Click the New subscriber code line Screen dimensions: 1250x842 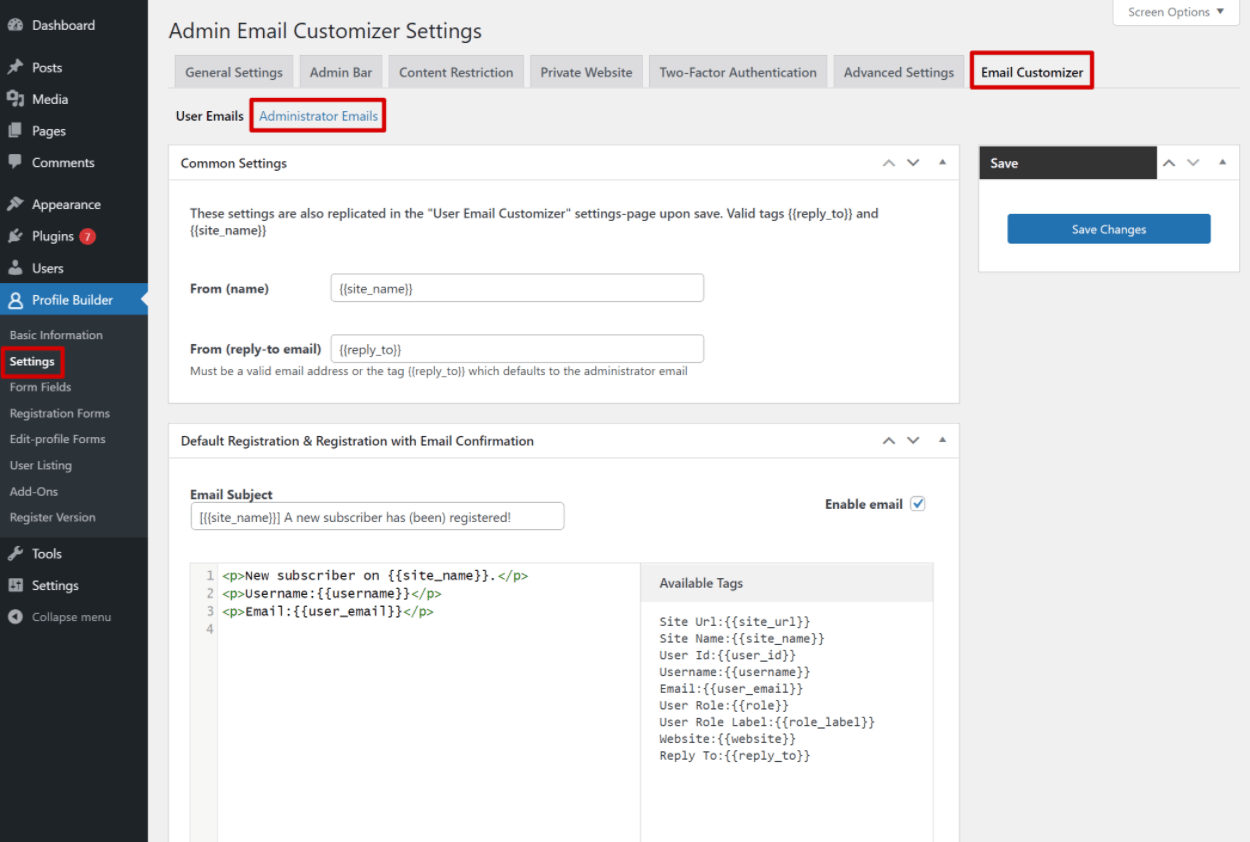pos(375,575)
